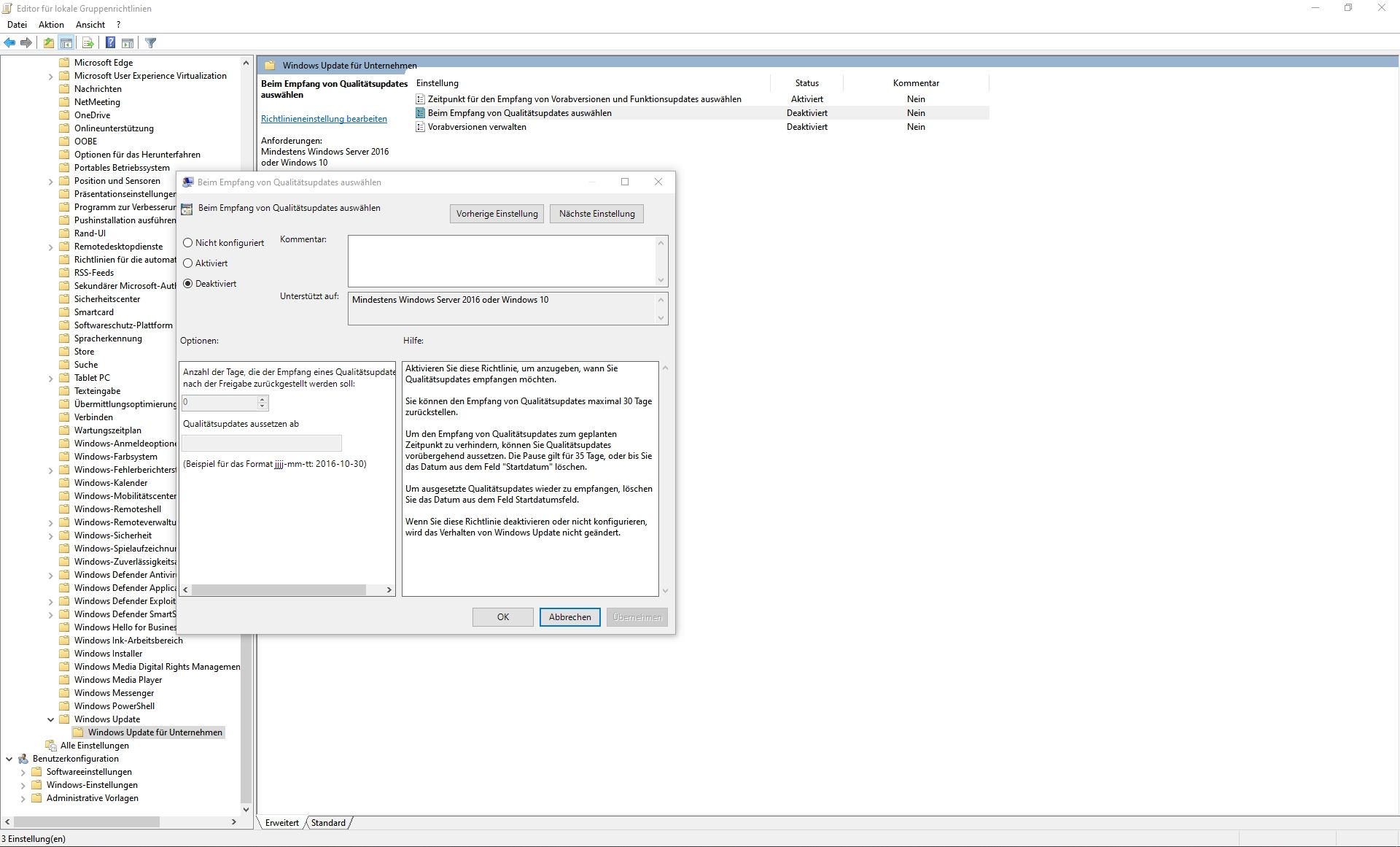Click the Export list icon

(87, 43)
